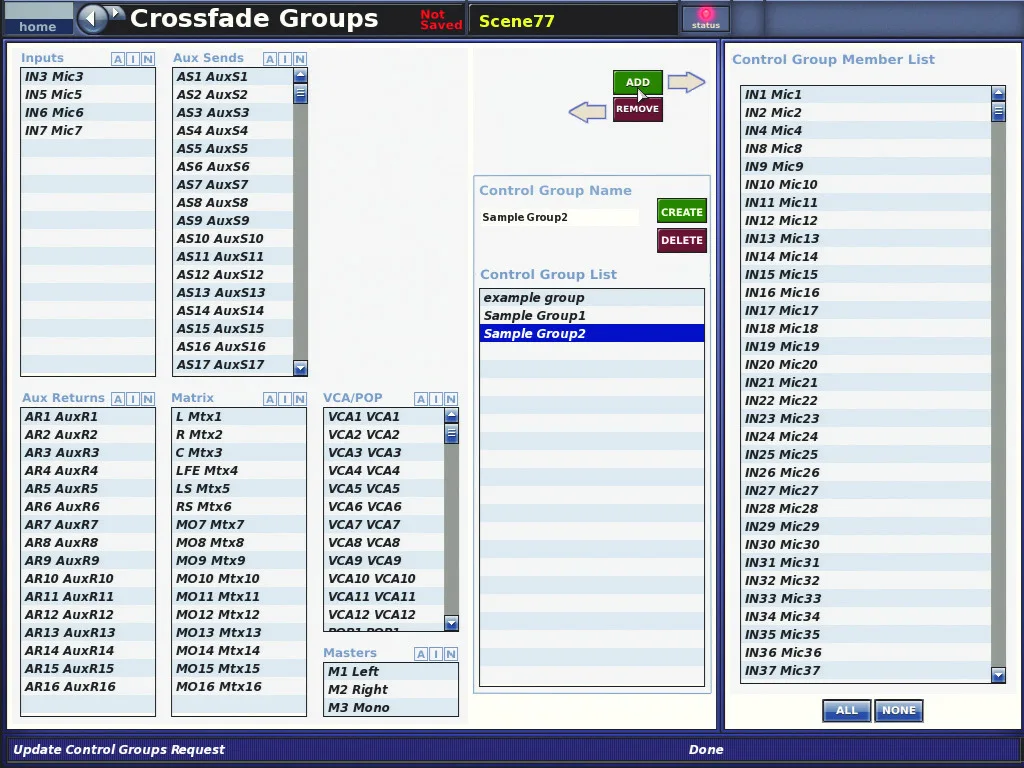Click VCA/POP 'N' toggle

[451, 399]
